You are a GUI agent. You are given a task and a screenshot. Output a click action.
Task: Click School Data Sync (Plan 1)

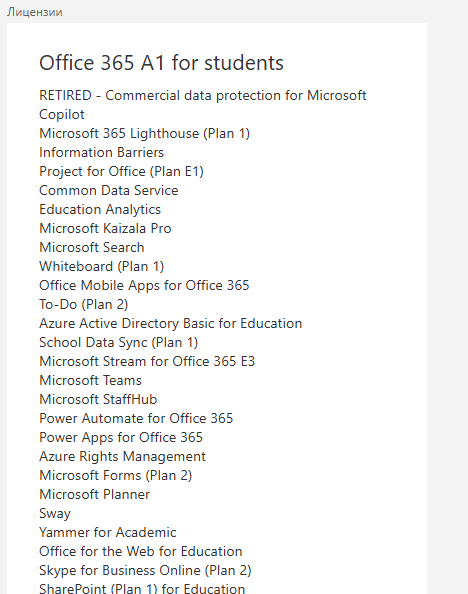(x=119, y=342)
